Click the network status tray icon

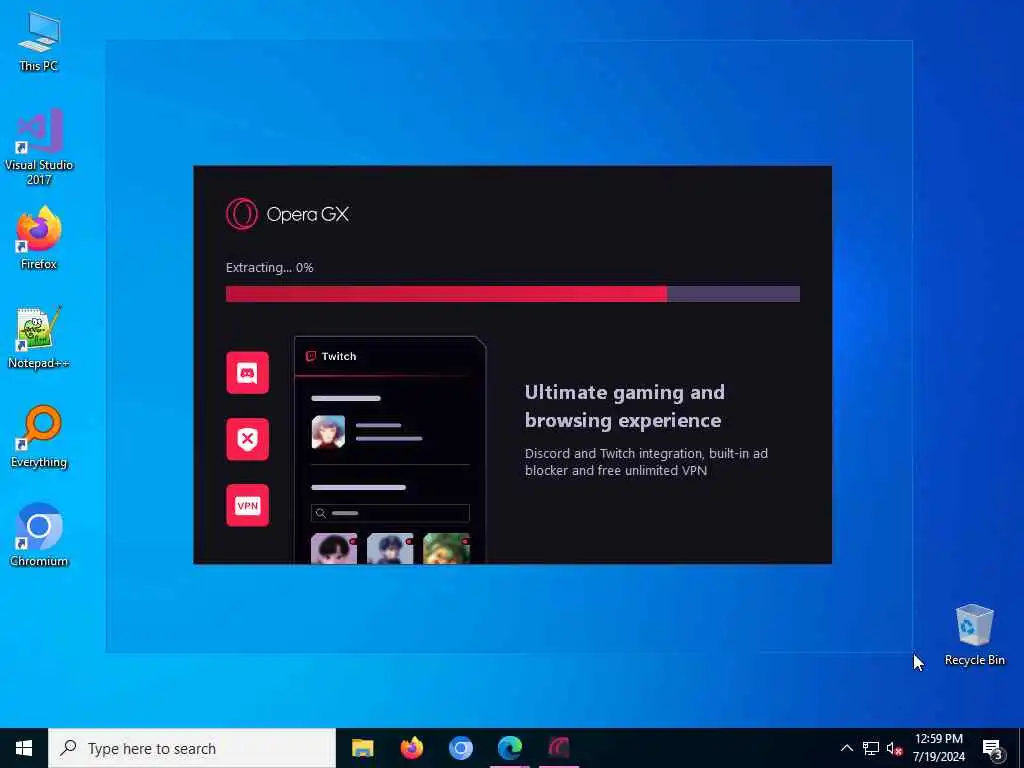871,748
